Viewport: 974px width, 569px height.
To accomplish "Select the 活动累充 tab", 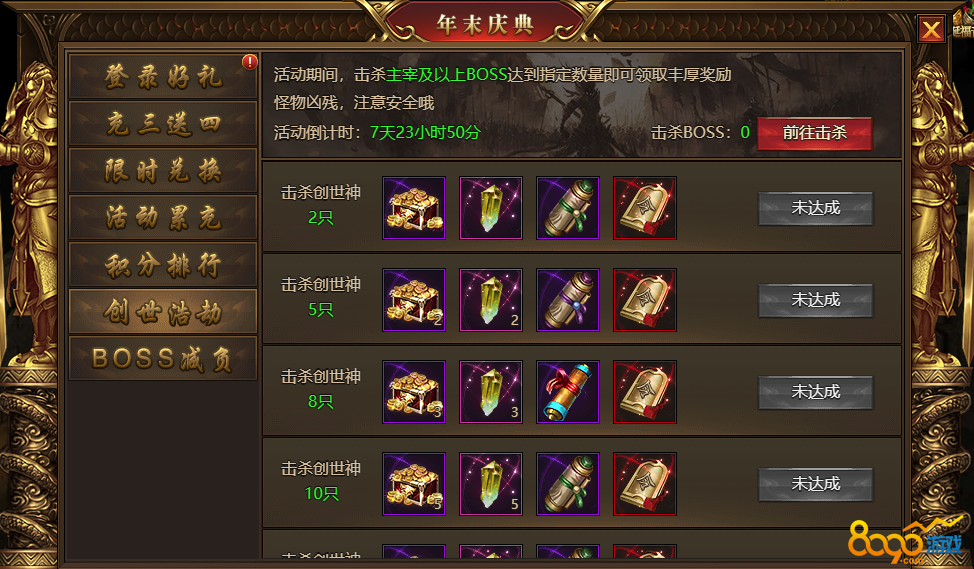I will tap(163, 217).
